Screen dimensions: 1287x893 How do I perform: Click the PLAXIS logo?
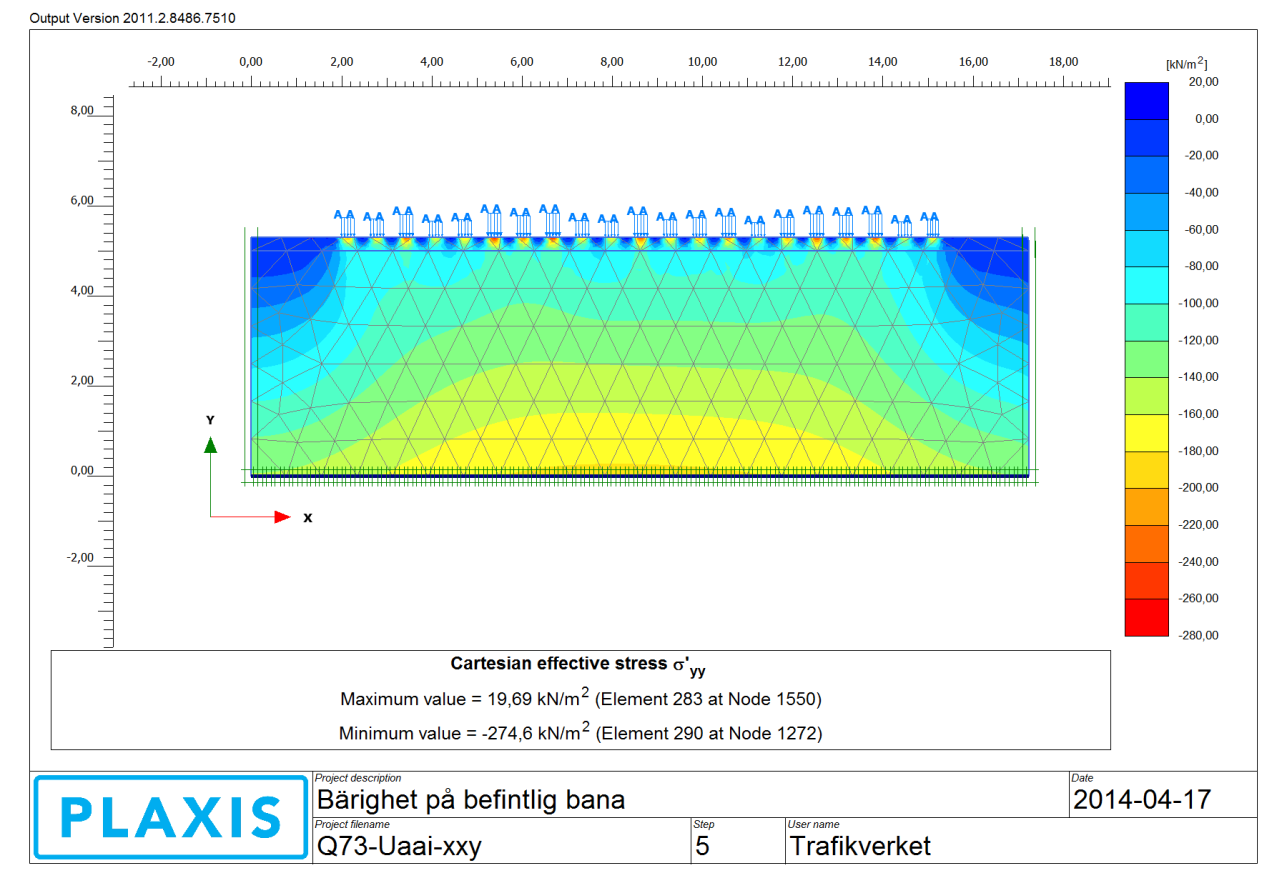coord(170,817)
